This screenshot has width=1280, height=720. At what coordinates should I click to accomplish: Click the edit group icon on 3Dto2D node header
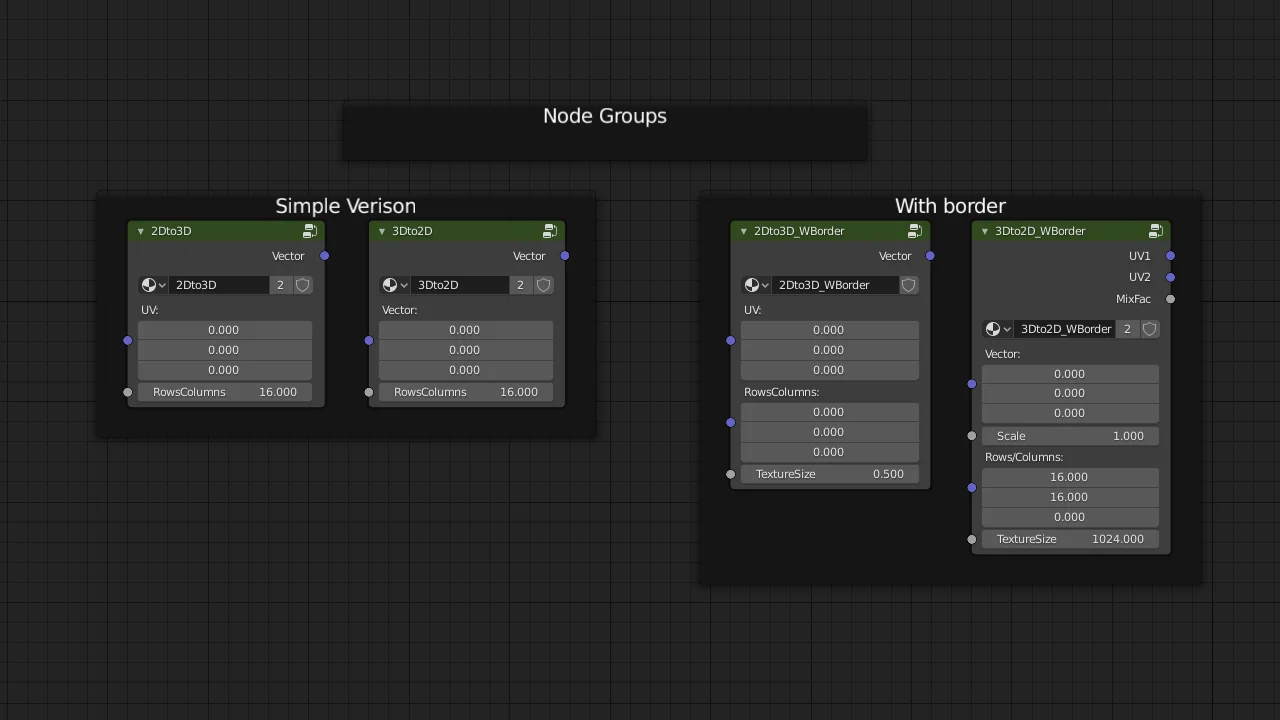pos(550,231)
